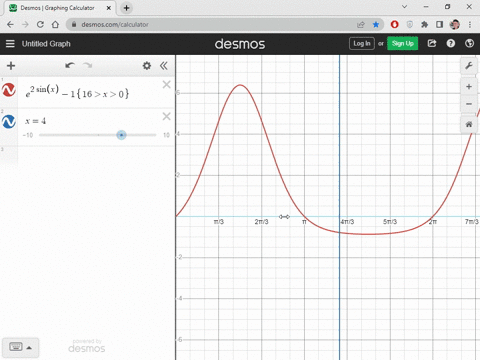The image size is (480, 360).
Task: Go back in the browser
Action: (x=10, y=24)
